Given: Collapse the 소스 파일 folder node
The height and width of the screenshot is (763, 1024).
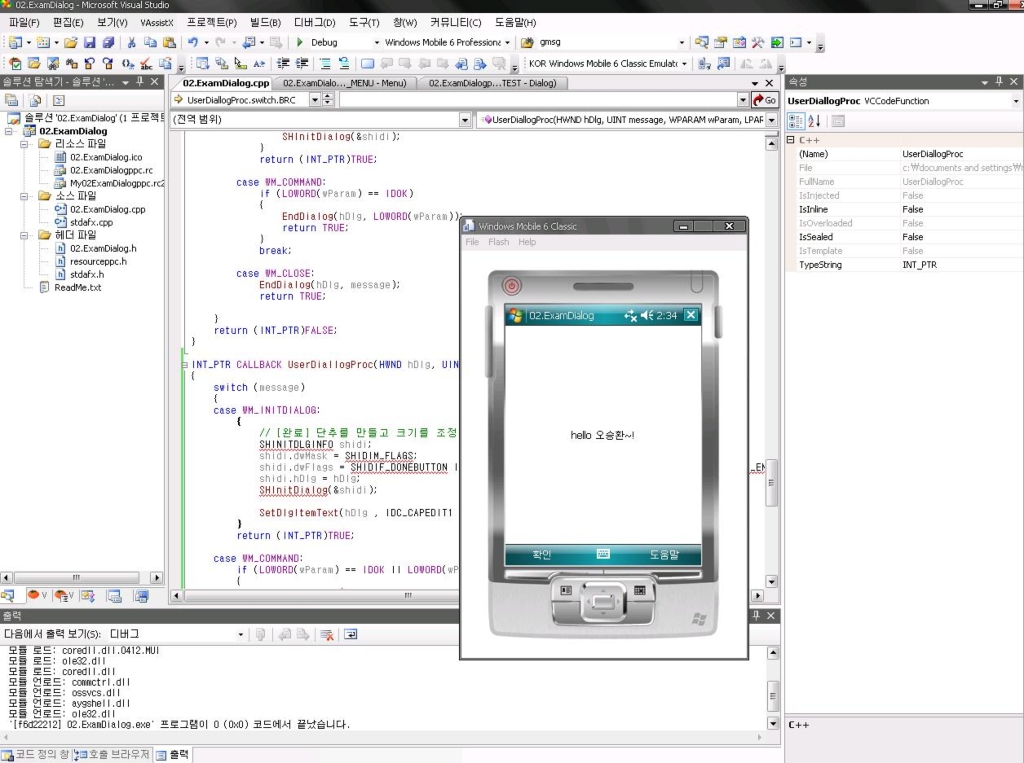Looking at the screenshot, I should click(24, 196).
